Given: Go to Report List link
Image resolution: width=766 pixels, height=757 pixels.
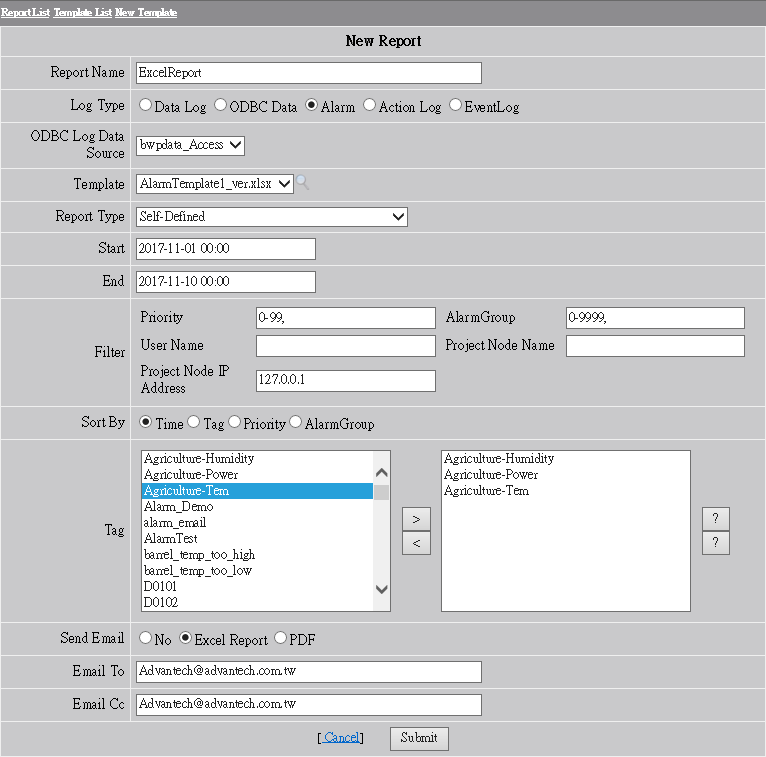Looking at the screenshot, I should 25,12.
